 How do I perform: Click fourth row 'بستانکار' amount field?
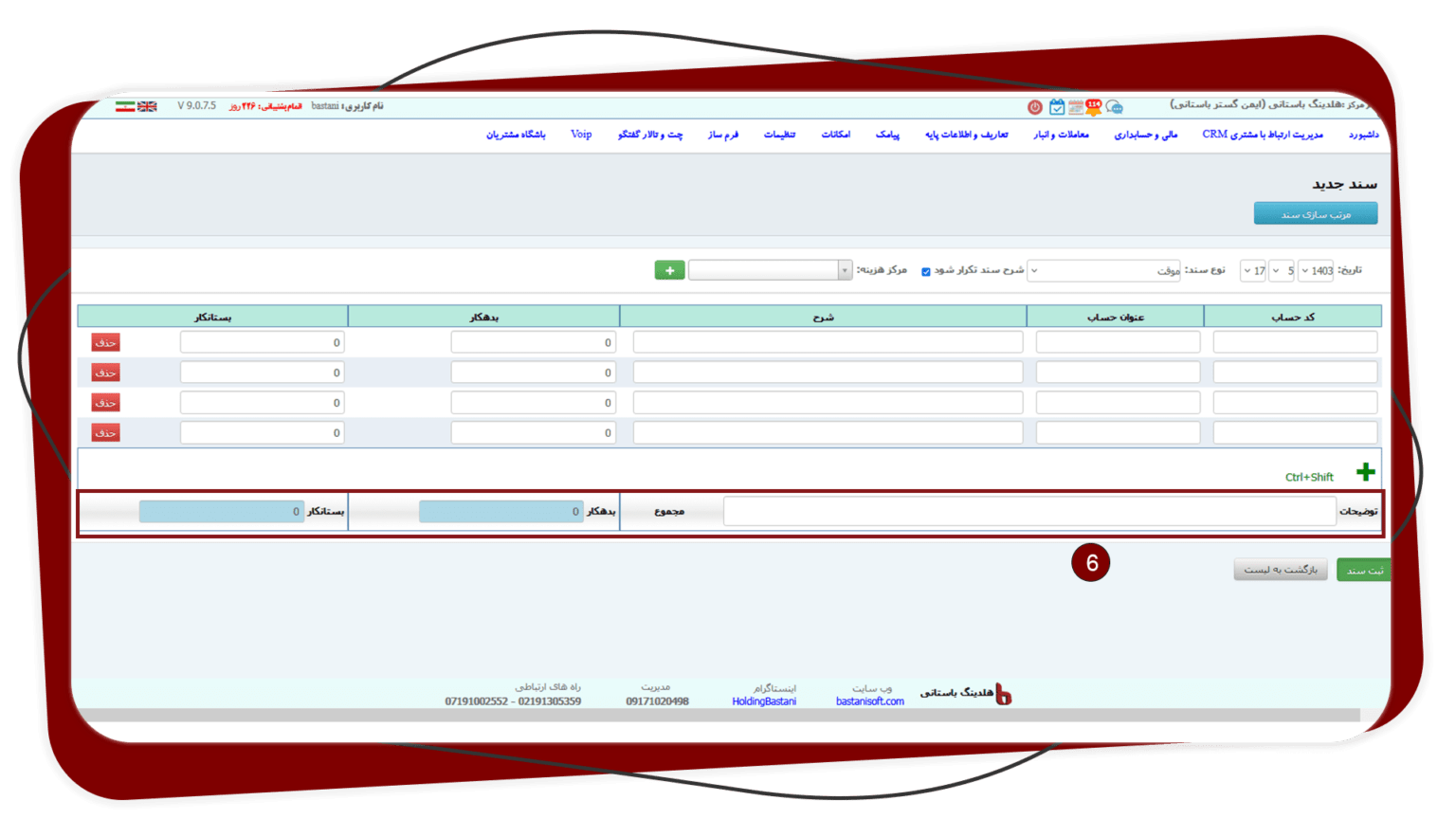[262, 433]
